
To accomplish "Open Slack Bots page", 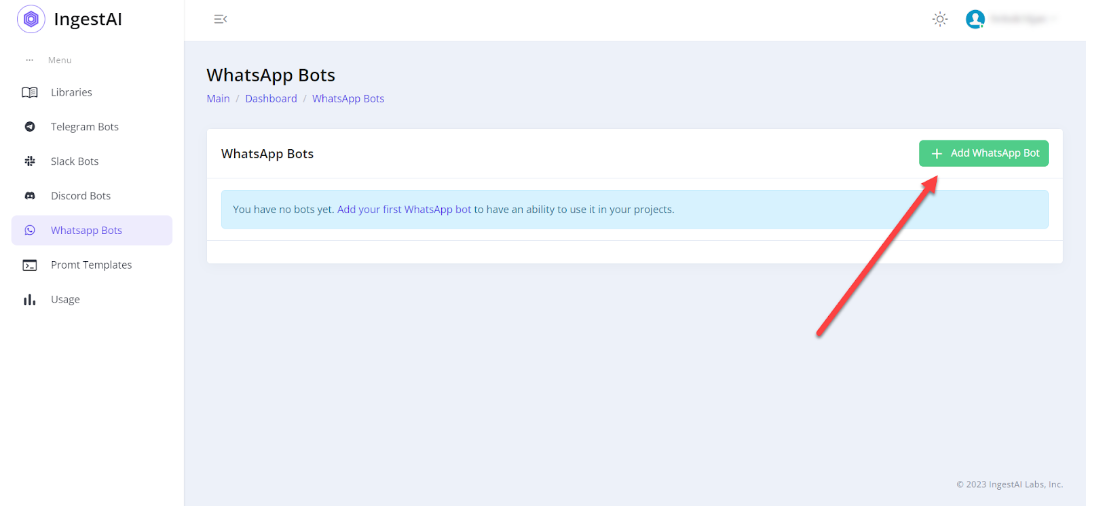I will [92, 161].
